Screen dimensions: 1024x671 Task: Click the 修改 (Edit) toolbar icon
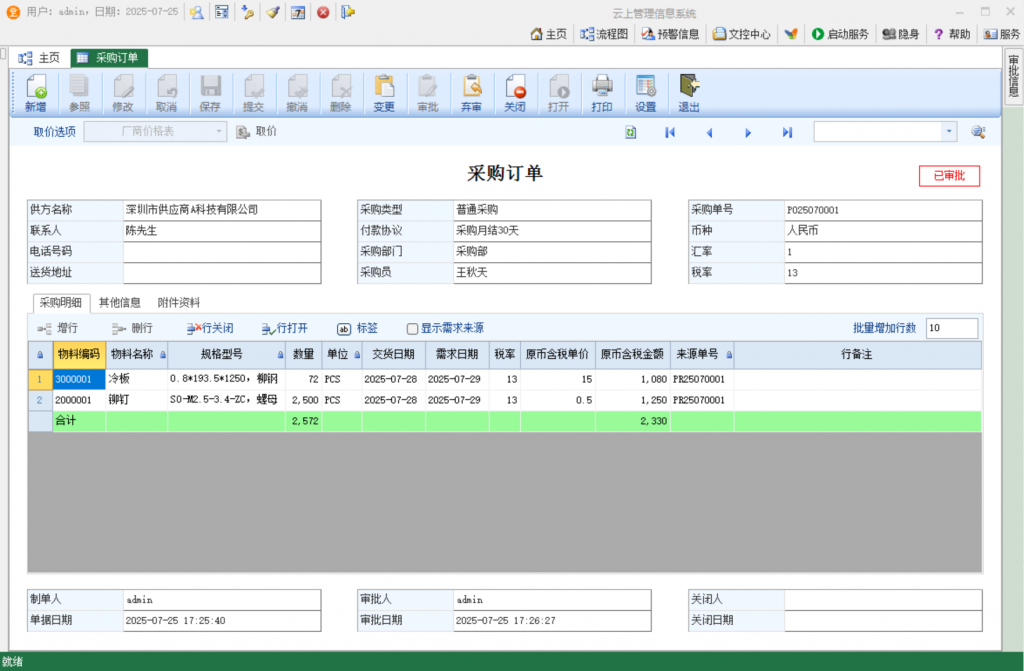click(x=123, y=93)
